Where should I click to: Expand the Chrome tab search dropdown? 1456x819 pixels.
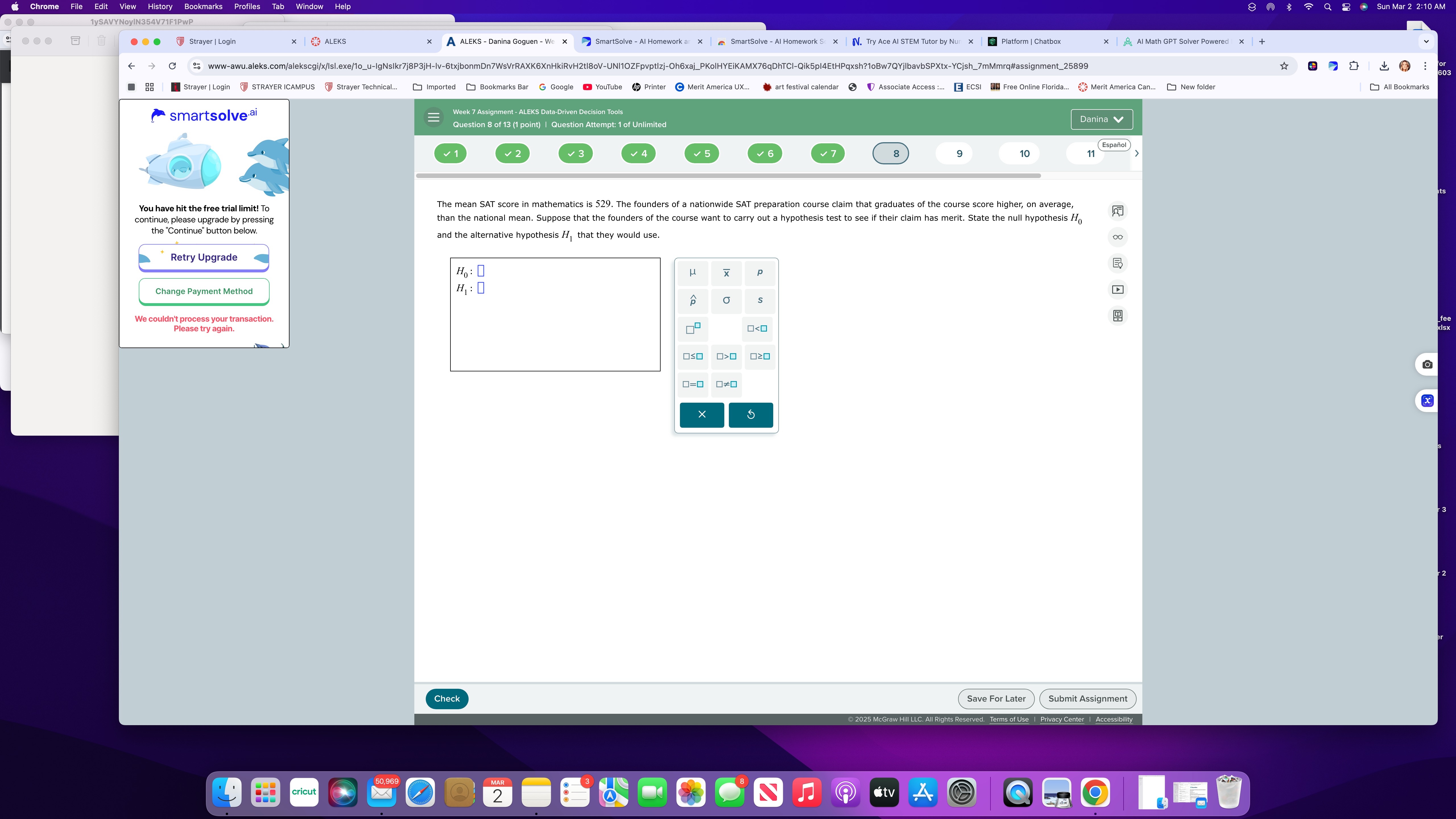tap(1426, 41)
